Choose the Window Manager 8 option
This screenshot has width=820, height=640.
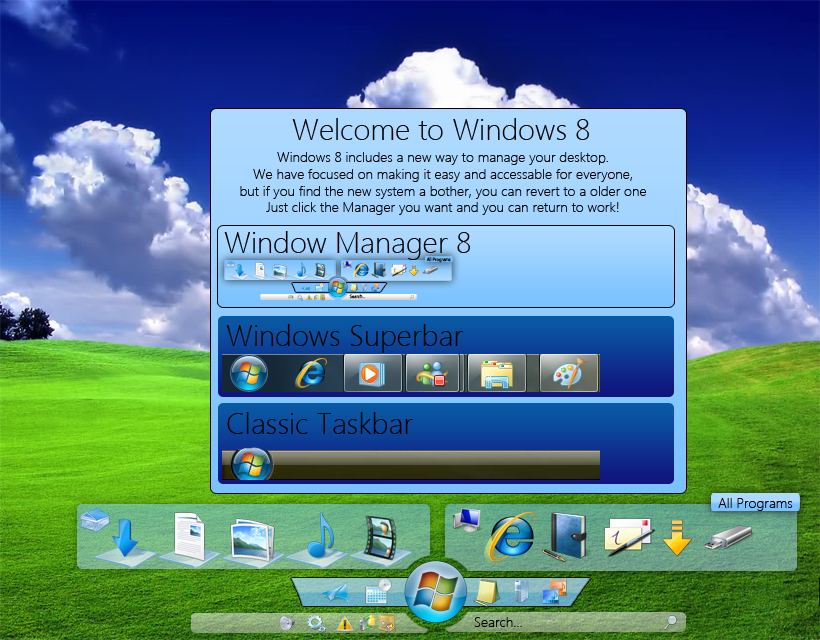pos(446,266)
